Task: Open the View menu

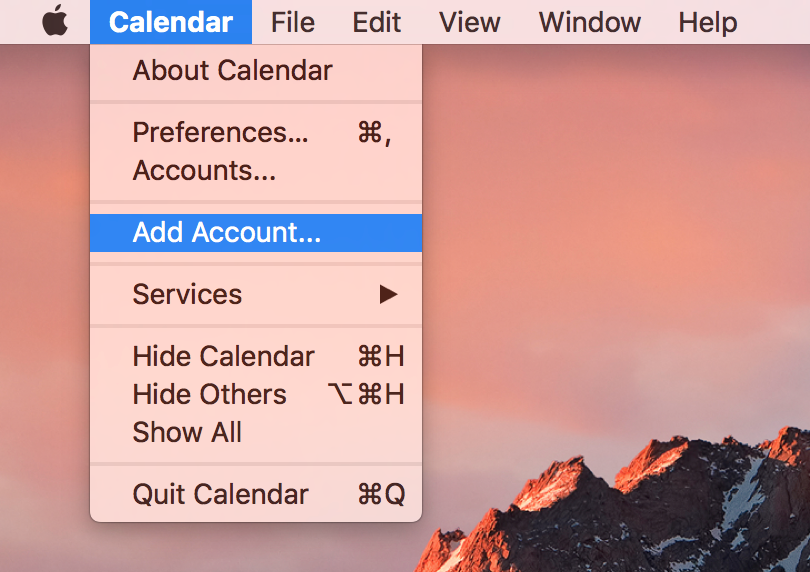Action: pos(470,22)
